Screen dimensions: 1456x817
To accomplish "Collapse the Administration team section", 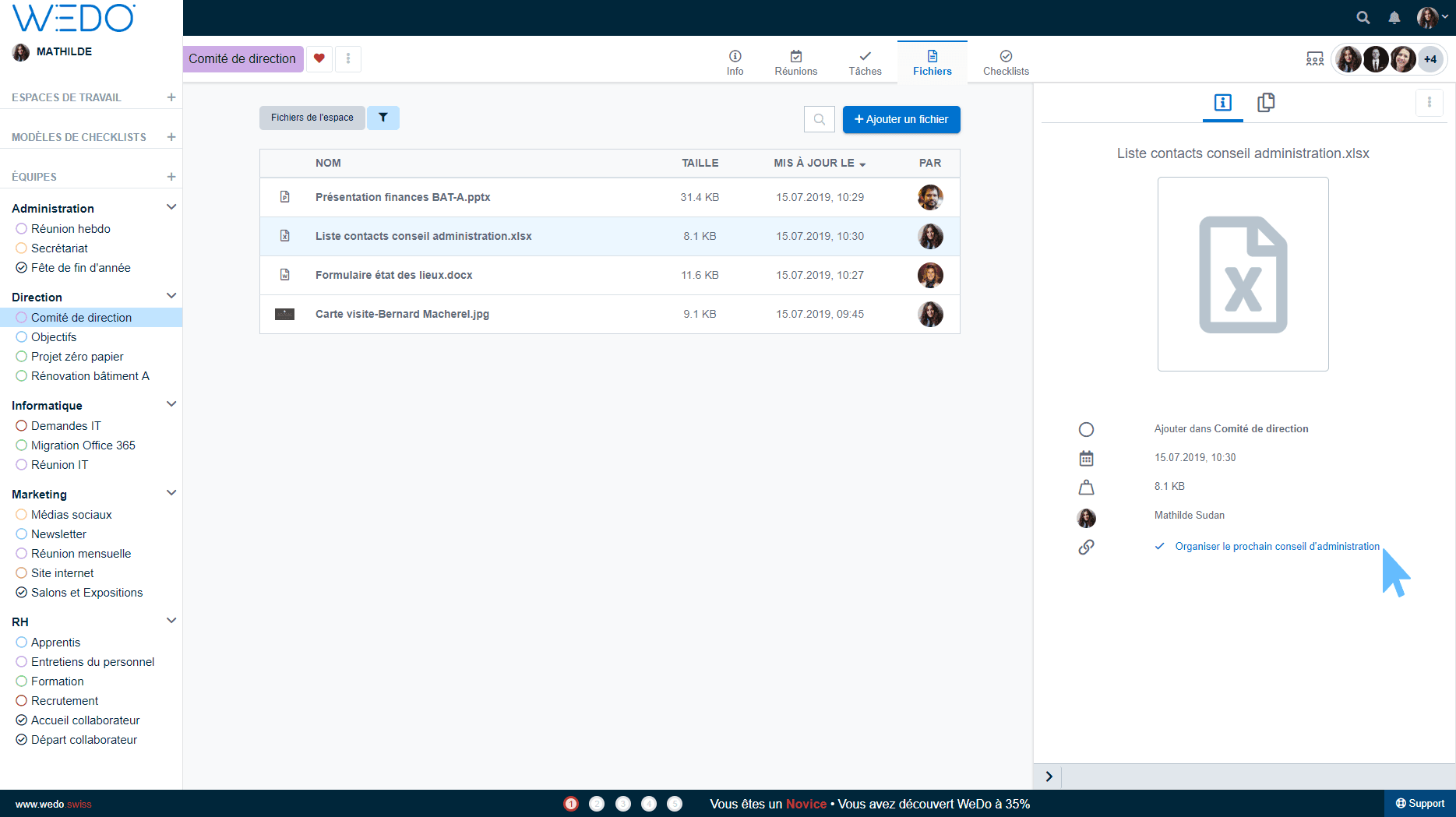I will coord(171,207).
